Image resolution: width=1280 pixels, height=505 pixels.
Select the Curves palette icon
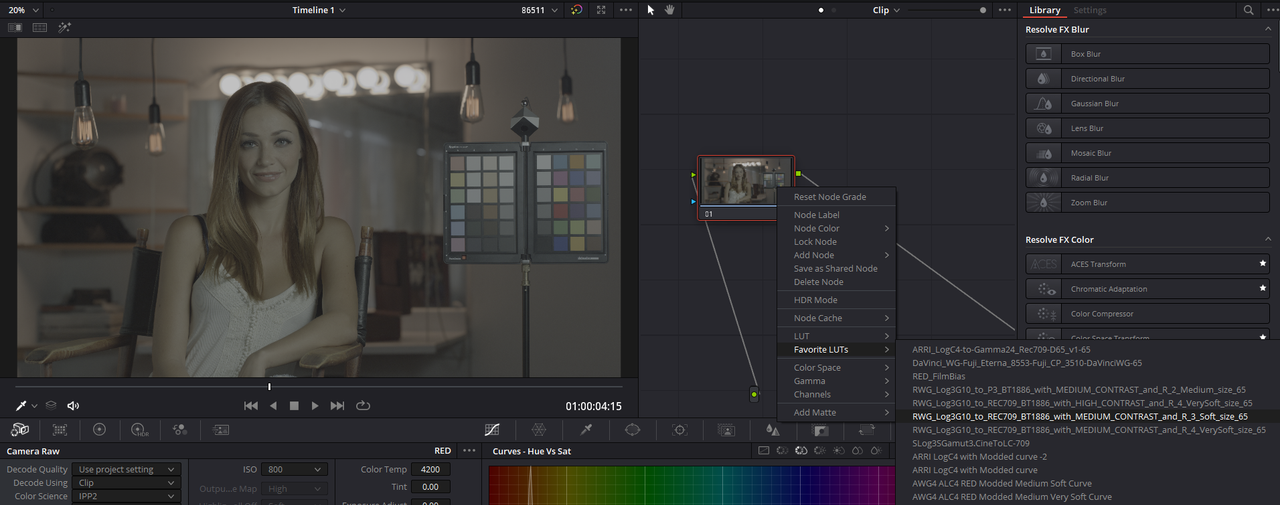tap(492, 429)
